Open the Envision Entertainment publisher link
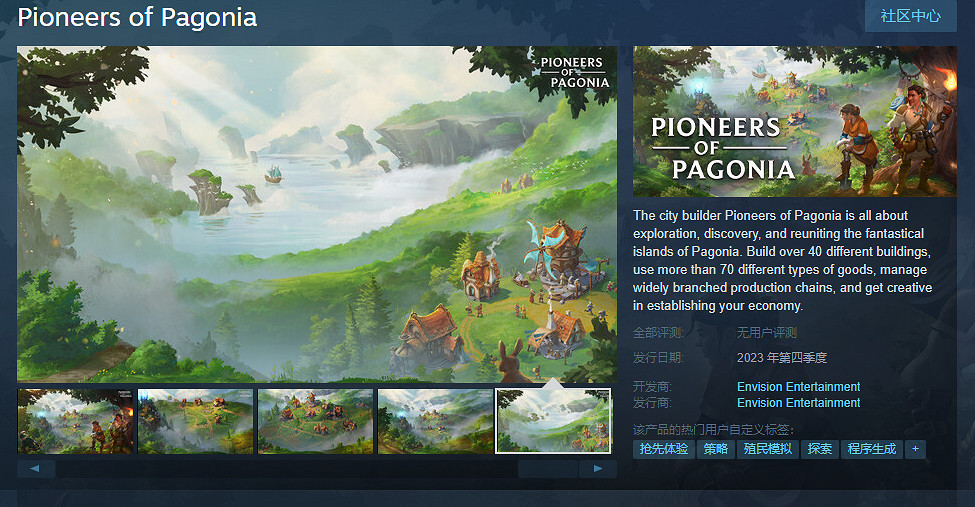Viewport: 975px width, 507px height. click(798, 402)
